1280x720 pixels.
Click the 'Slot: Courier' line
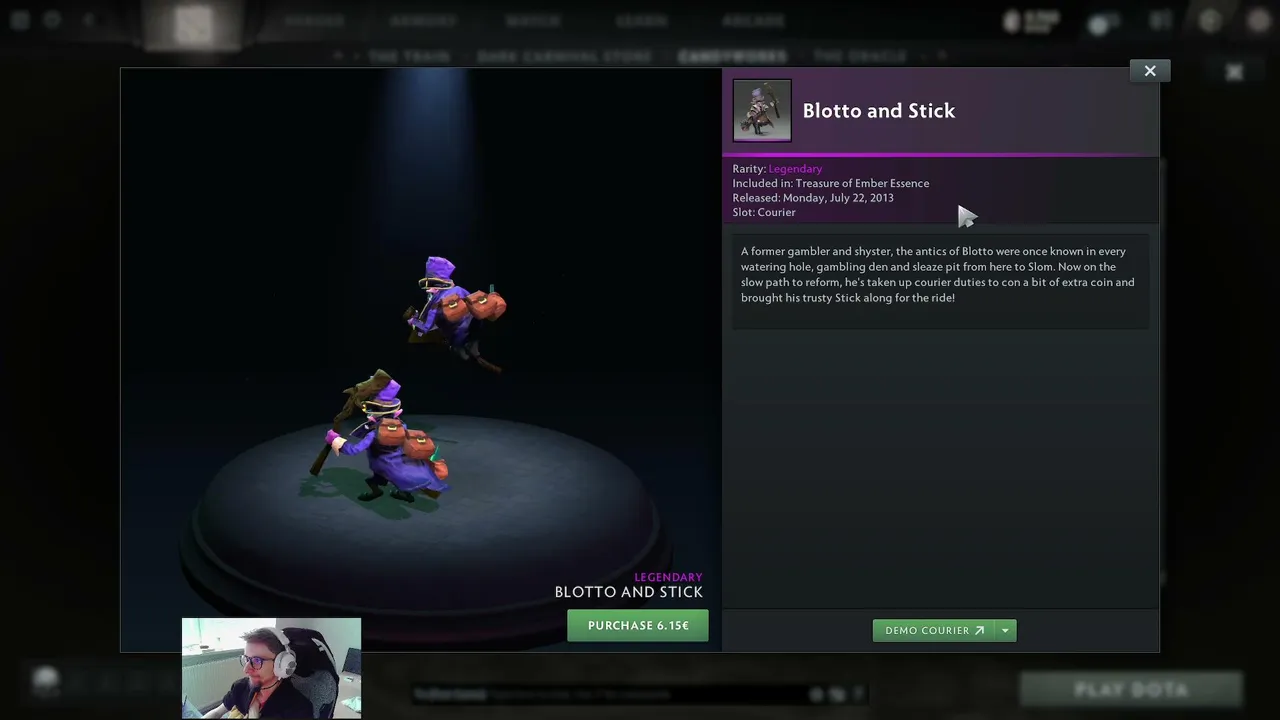tap(764, 212)
